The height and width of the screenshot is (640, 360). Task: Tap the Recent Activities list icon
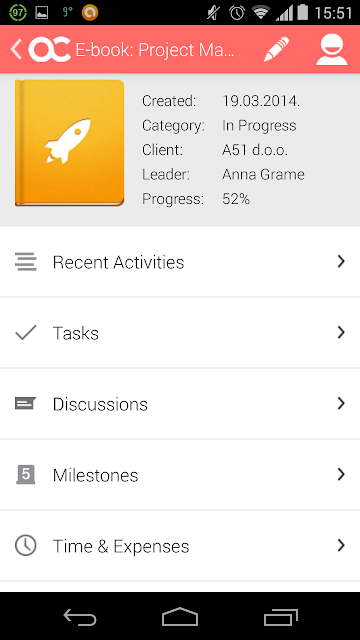[x=26, y=262]
